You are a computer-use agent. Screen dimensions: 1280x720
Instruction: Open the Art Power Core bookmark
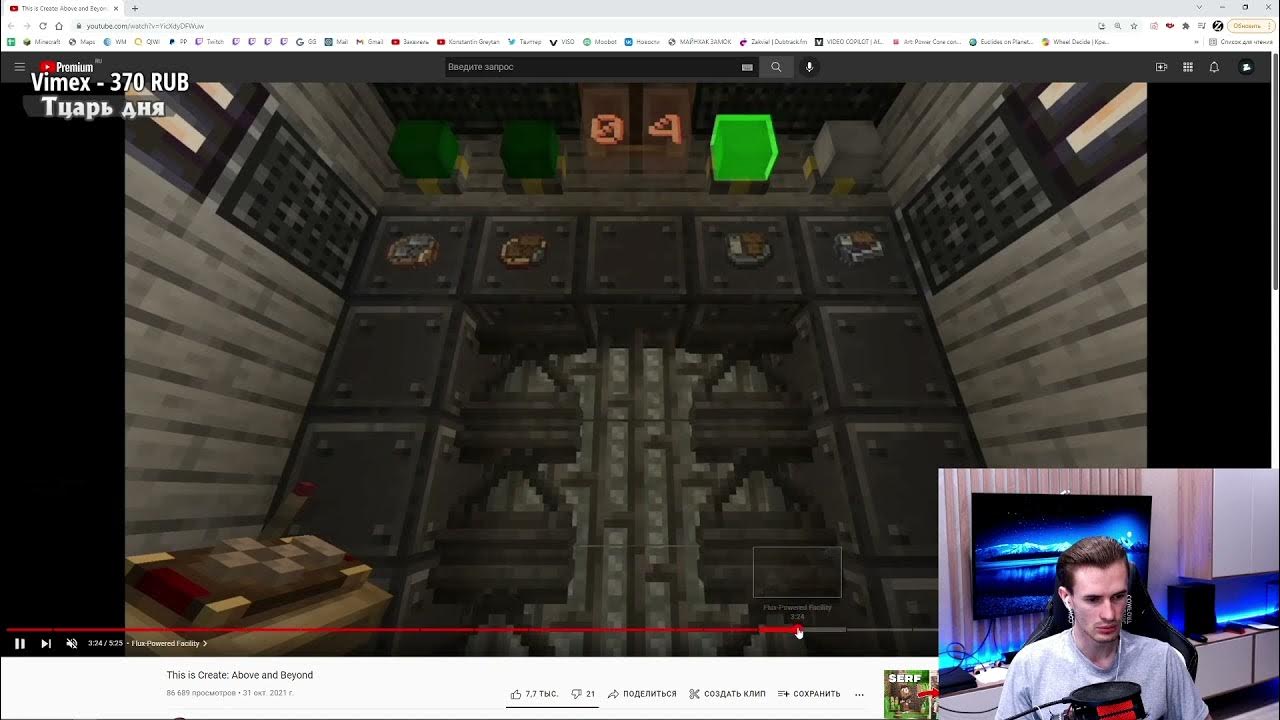click(926, 42)
